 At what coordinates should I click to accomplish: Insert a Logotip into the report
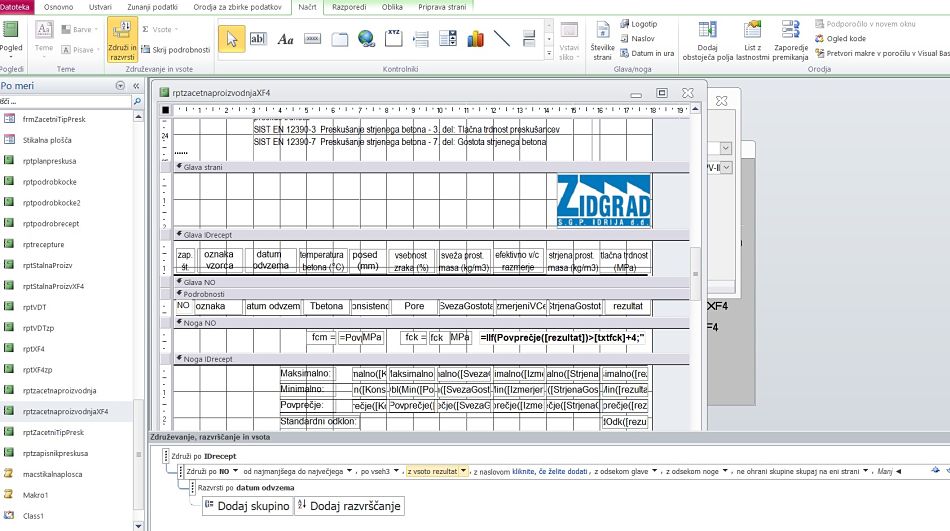pyautogui.click(x=639, y=24)
